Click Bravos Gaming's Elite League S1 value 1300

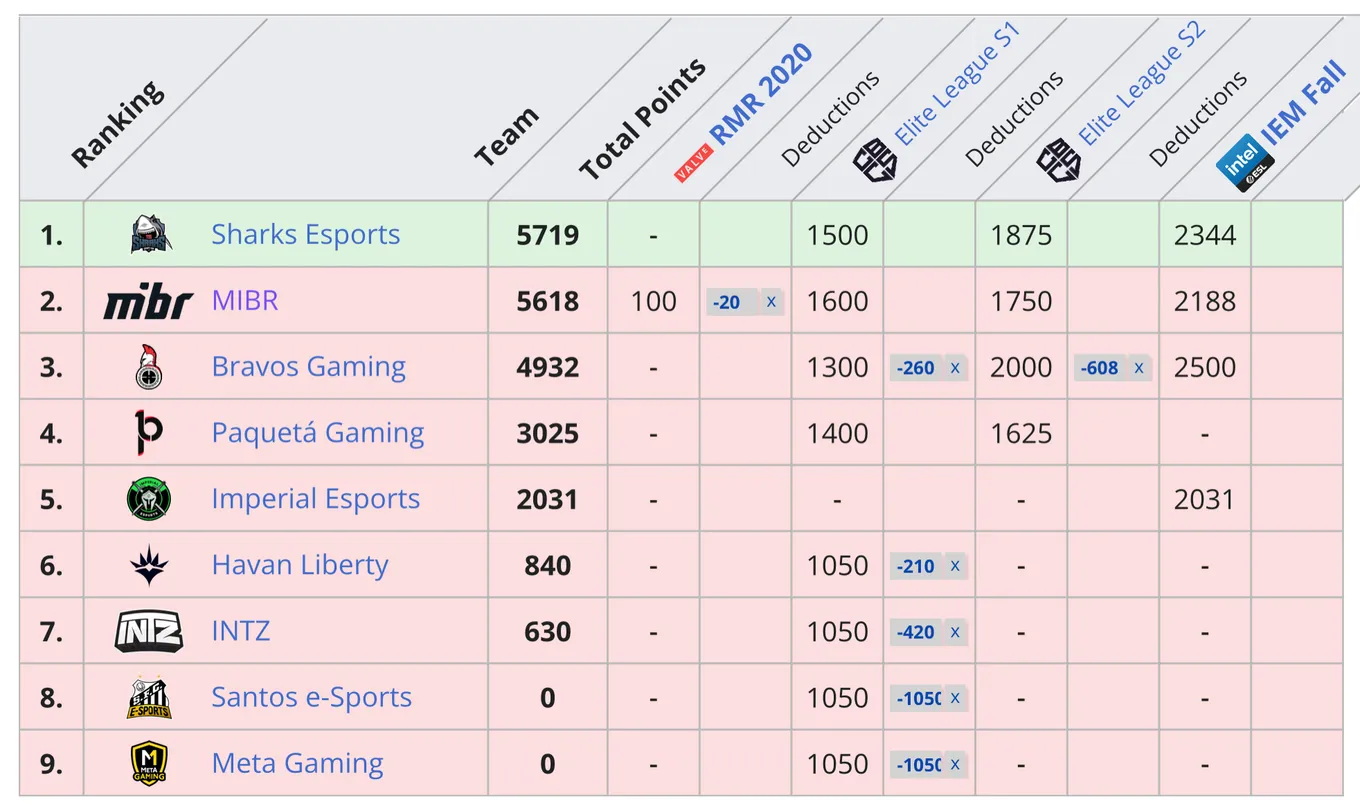pos(838,367)
